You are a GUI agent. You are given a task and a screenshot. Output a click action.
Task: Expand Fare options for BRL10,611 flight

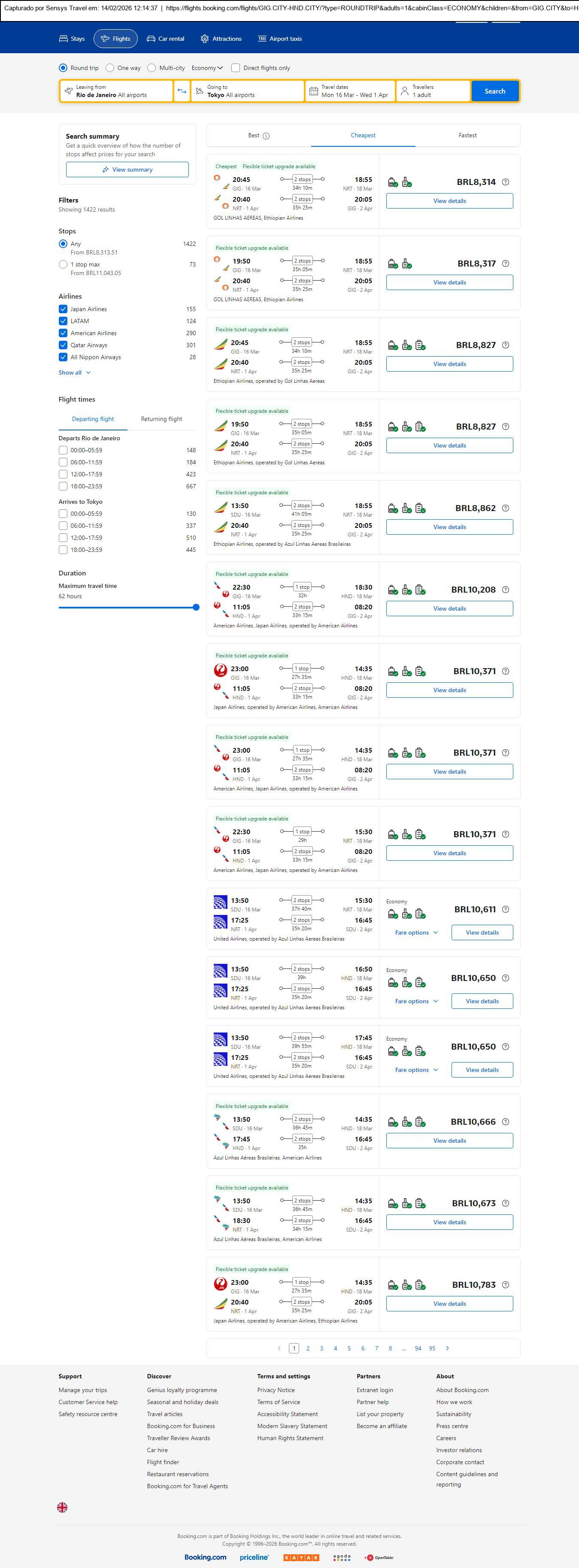416,932
